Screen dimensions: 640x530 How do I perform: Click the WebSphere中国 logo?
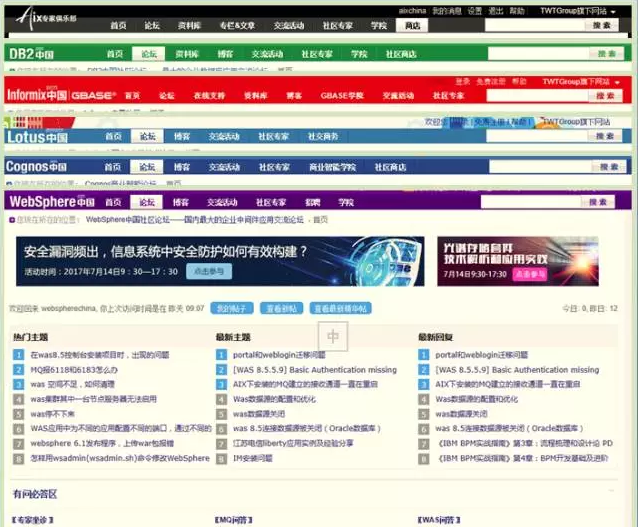[52, 202]
